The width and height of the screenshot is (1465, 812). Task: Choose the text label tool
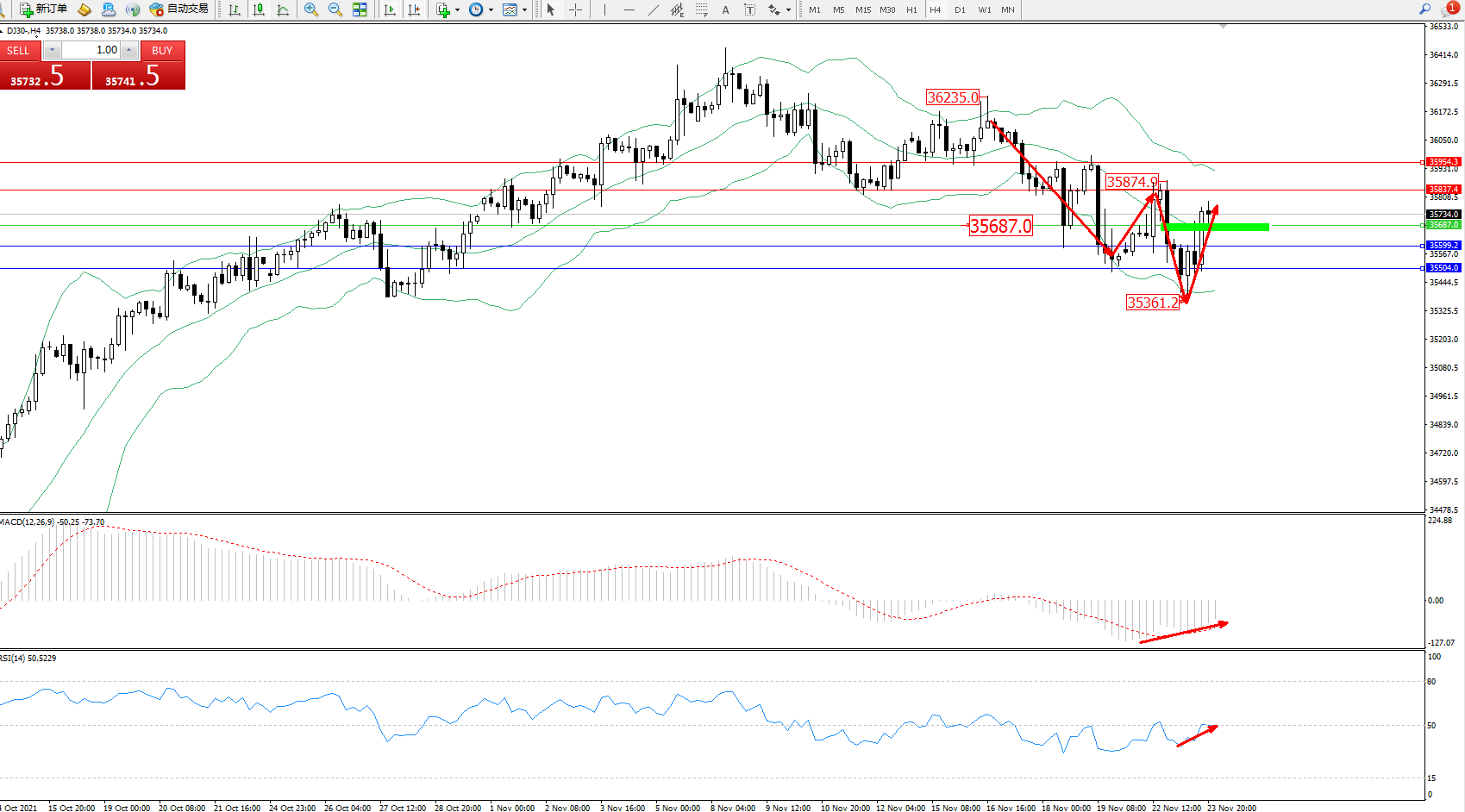(x=725, y=9)
